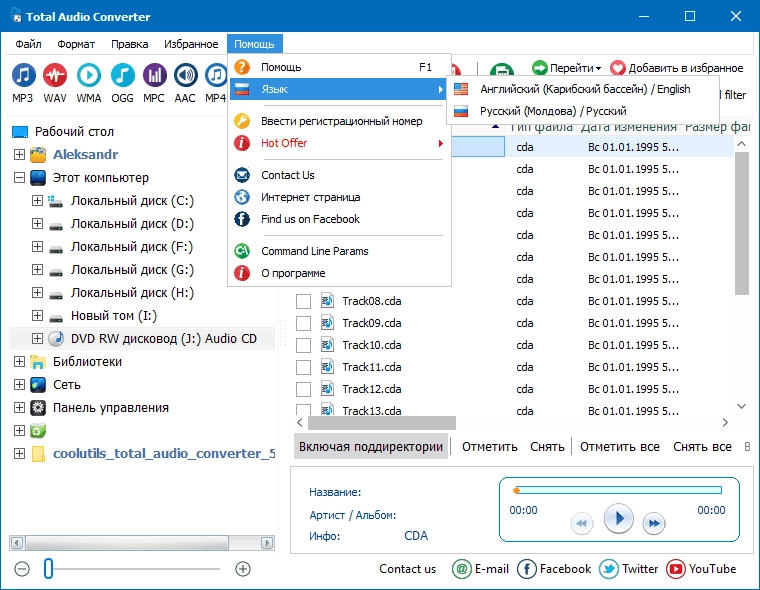Select the MPC format icon
Screen dimensions: 760x590
pyautogui.click(x=154, y=76)
